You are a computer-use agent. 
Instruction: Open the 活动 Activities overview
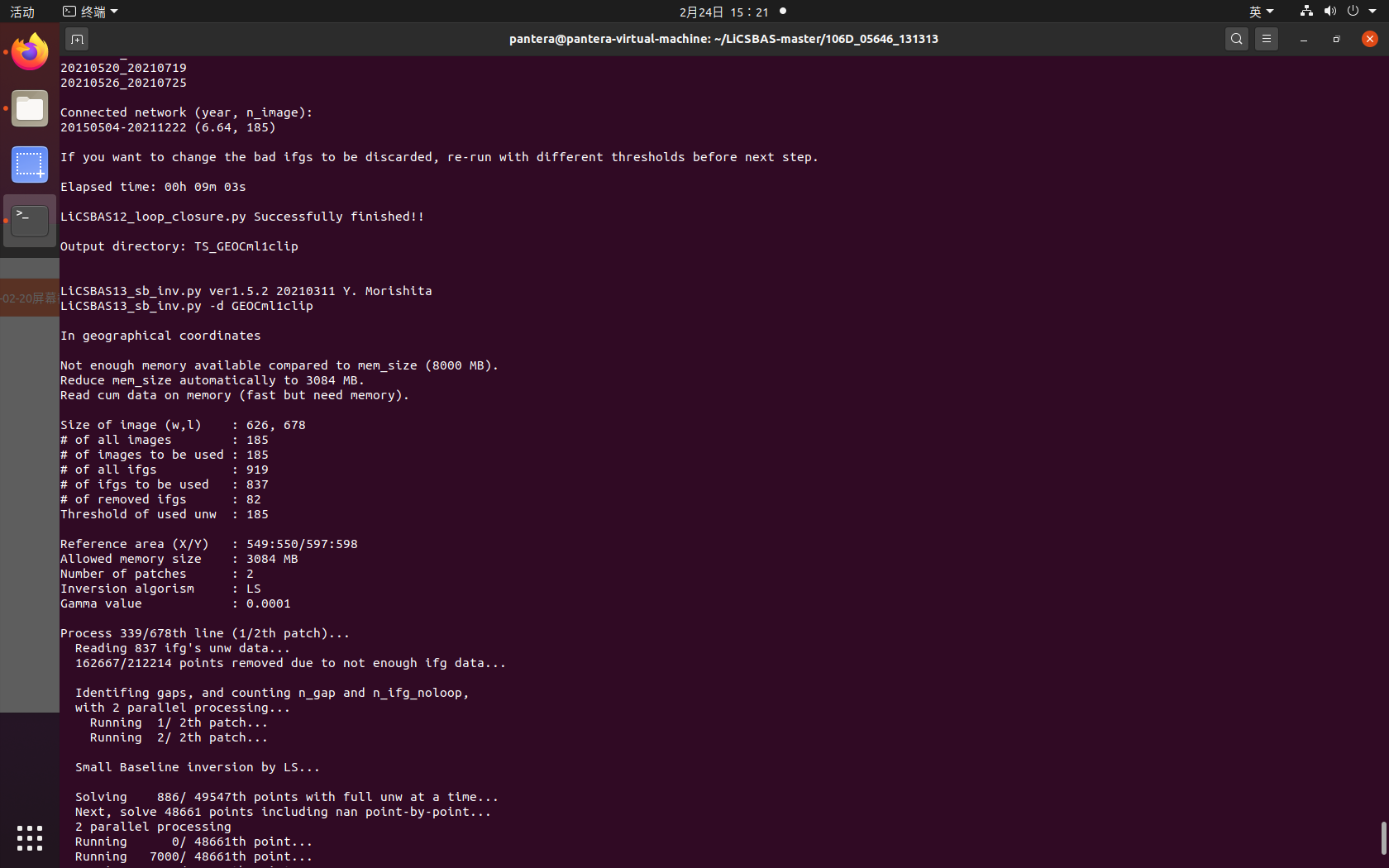click(21, 12)
